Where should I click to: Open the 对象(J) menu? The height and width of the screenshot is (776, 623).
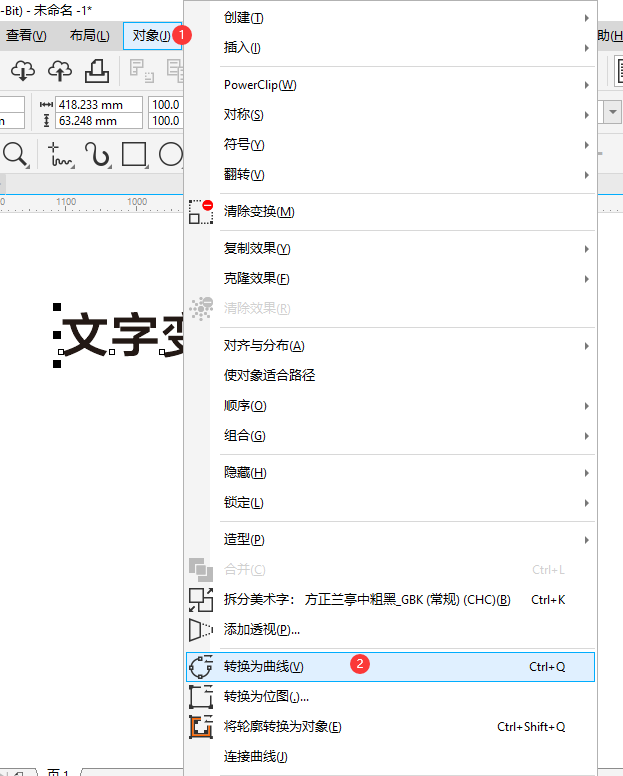click(152, 36)
